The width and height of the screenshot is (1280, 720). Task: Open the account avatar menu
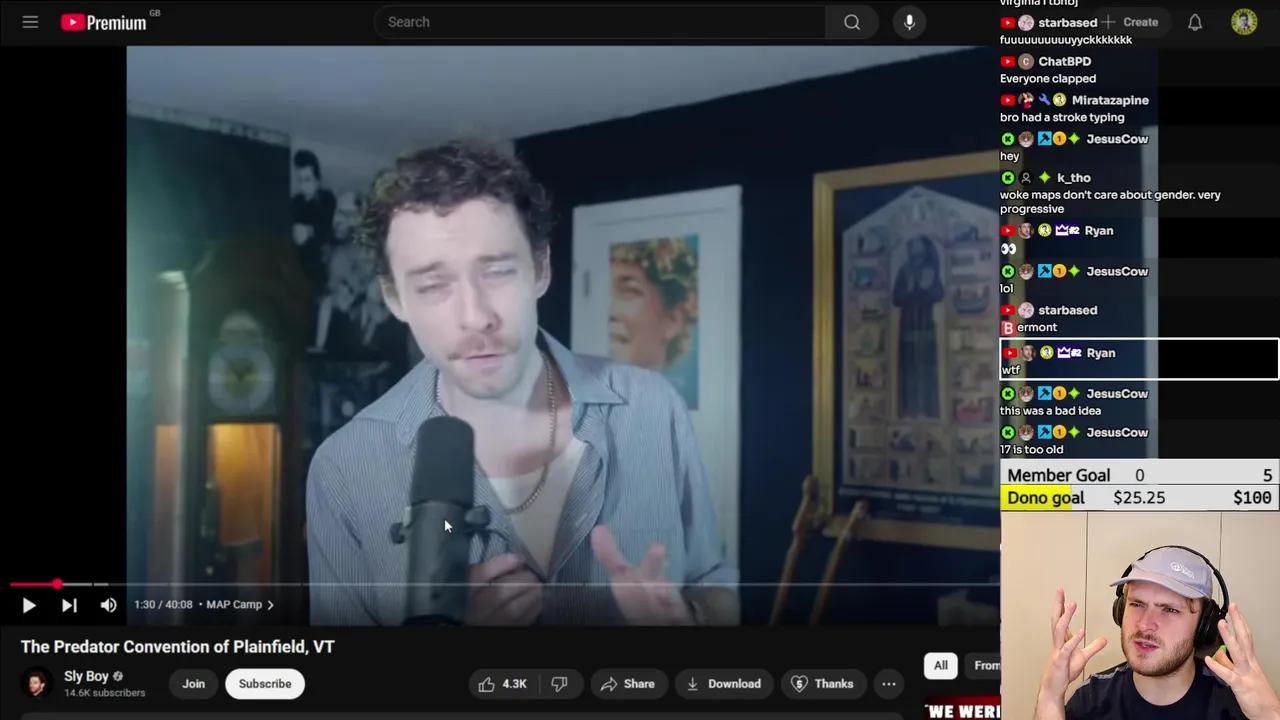tap(1244, 22)
